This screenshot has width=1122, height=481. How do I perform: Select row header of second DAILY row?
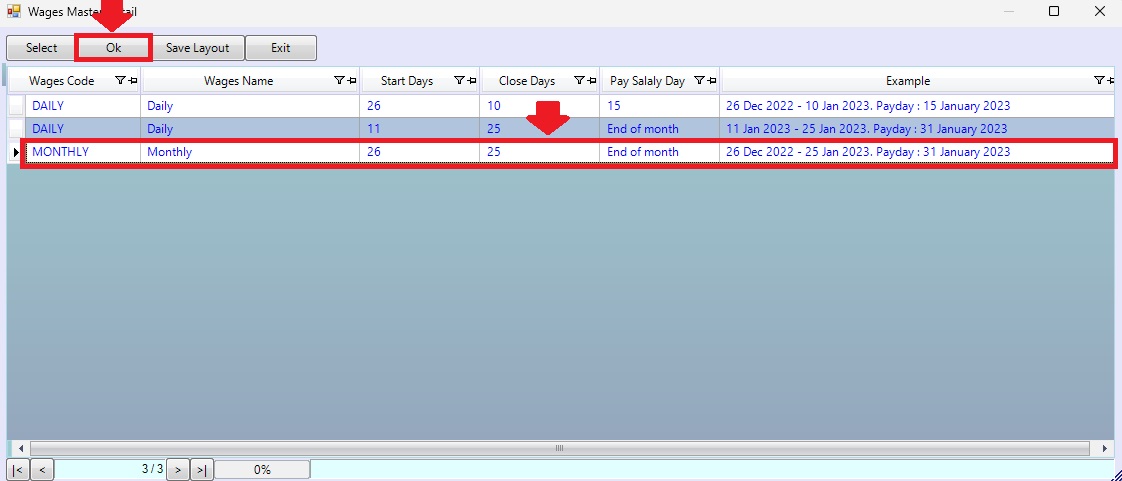tap(16, 128)
